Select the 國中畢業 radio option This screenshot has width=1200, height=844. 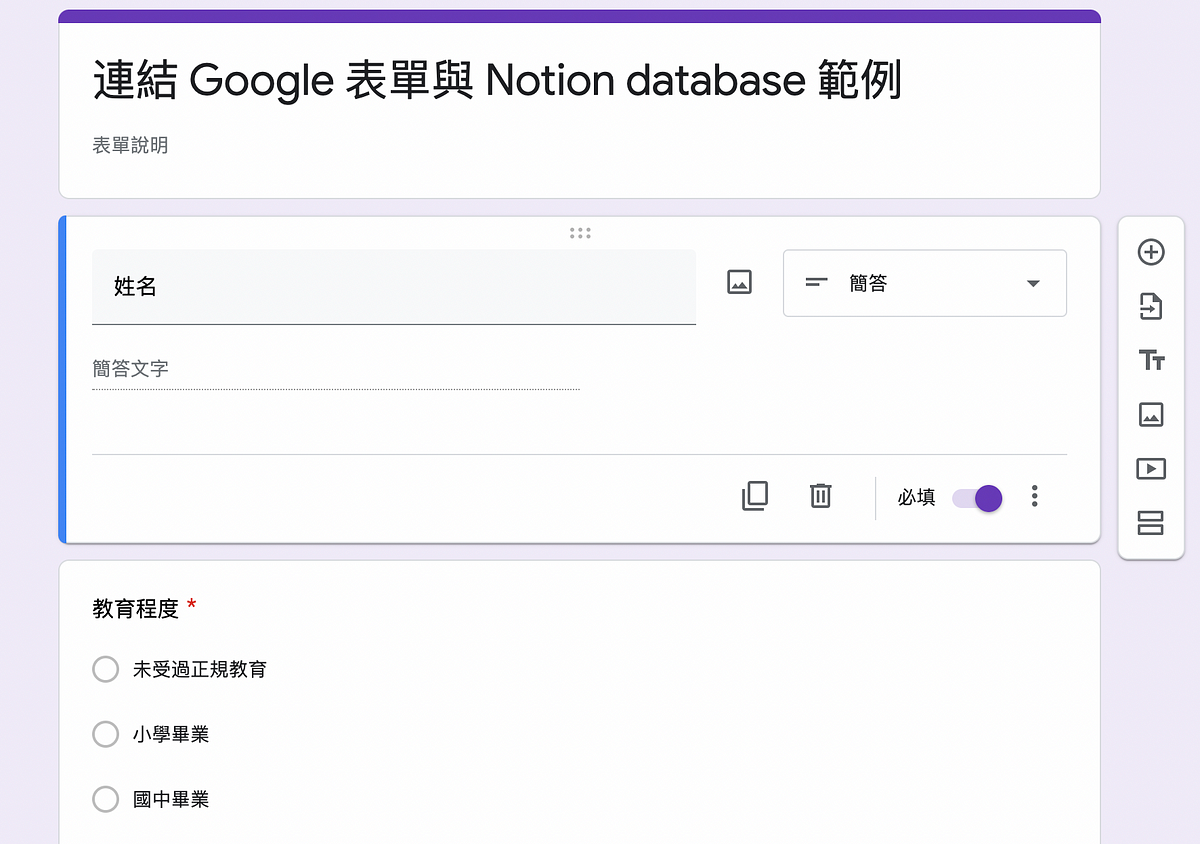pyautogui.click(x=106, y=800)
